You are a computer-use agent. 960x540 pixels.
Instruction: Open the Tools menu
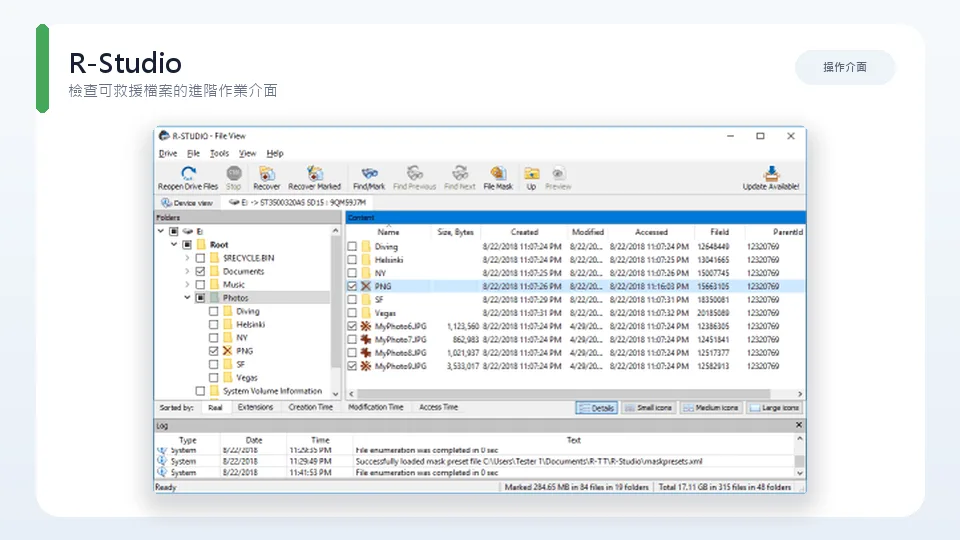[219, 153]
